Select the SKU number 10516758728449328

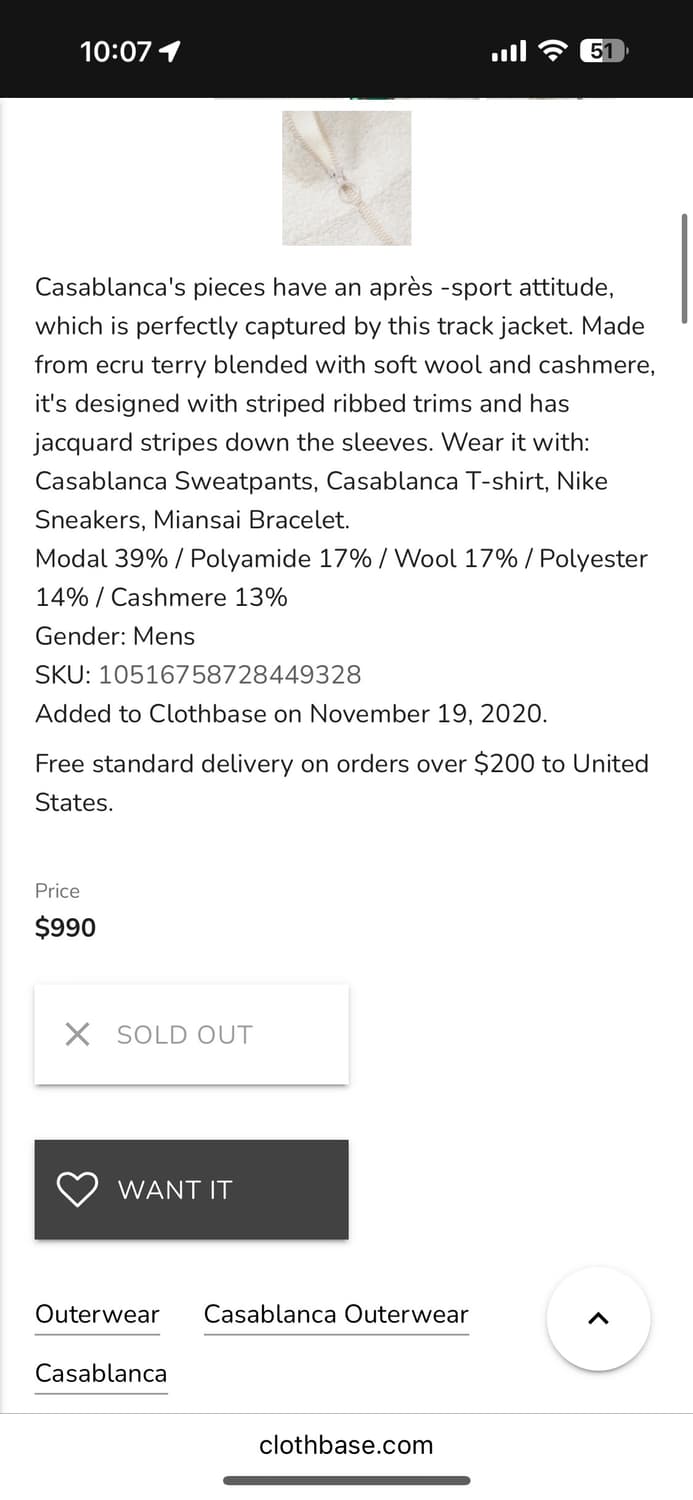click(229, 675)
